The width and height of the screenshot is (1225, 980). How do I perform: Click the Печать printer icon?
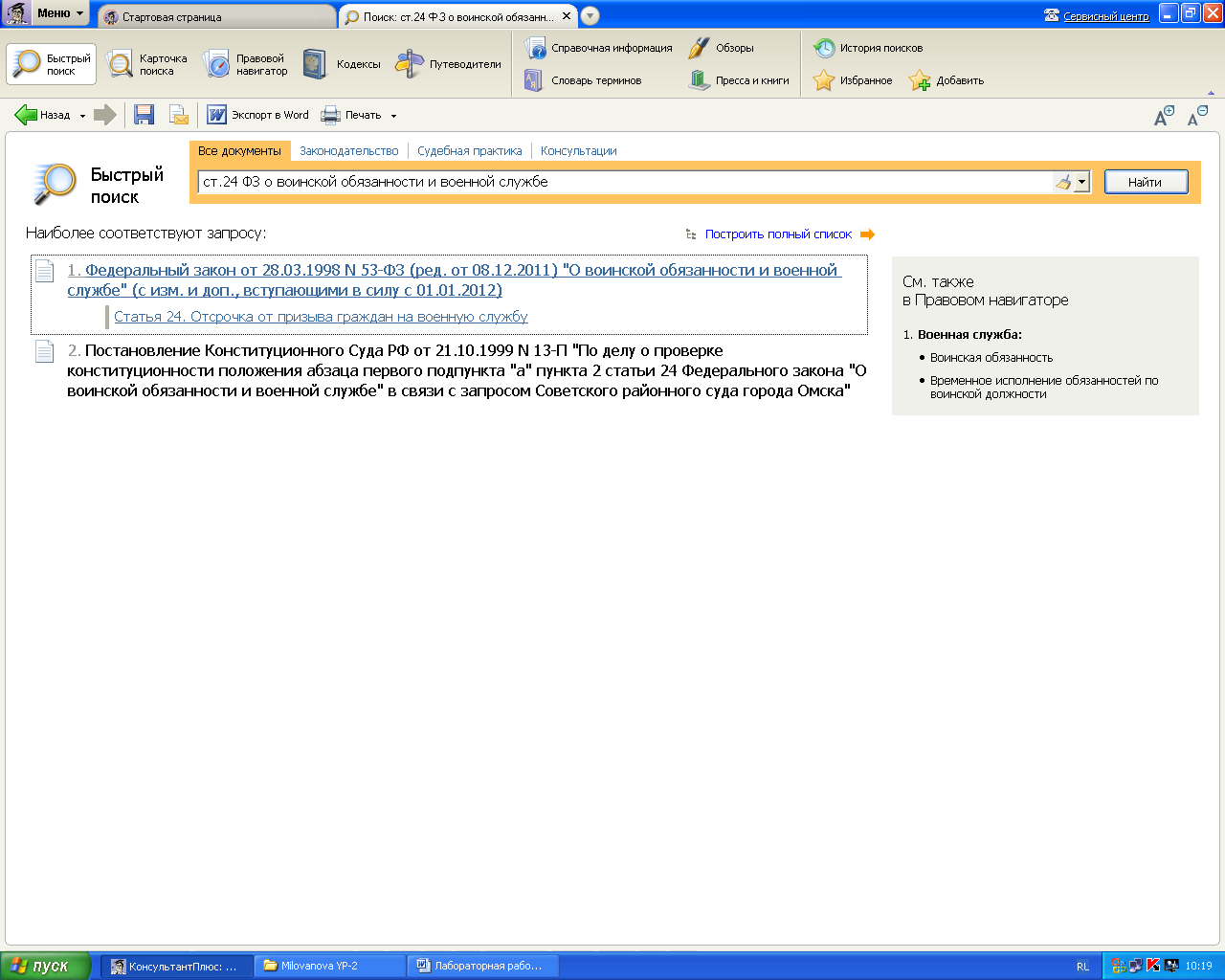coord(330,115)
